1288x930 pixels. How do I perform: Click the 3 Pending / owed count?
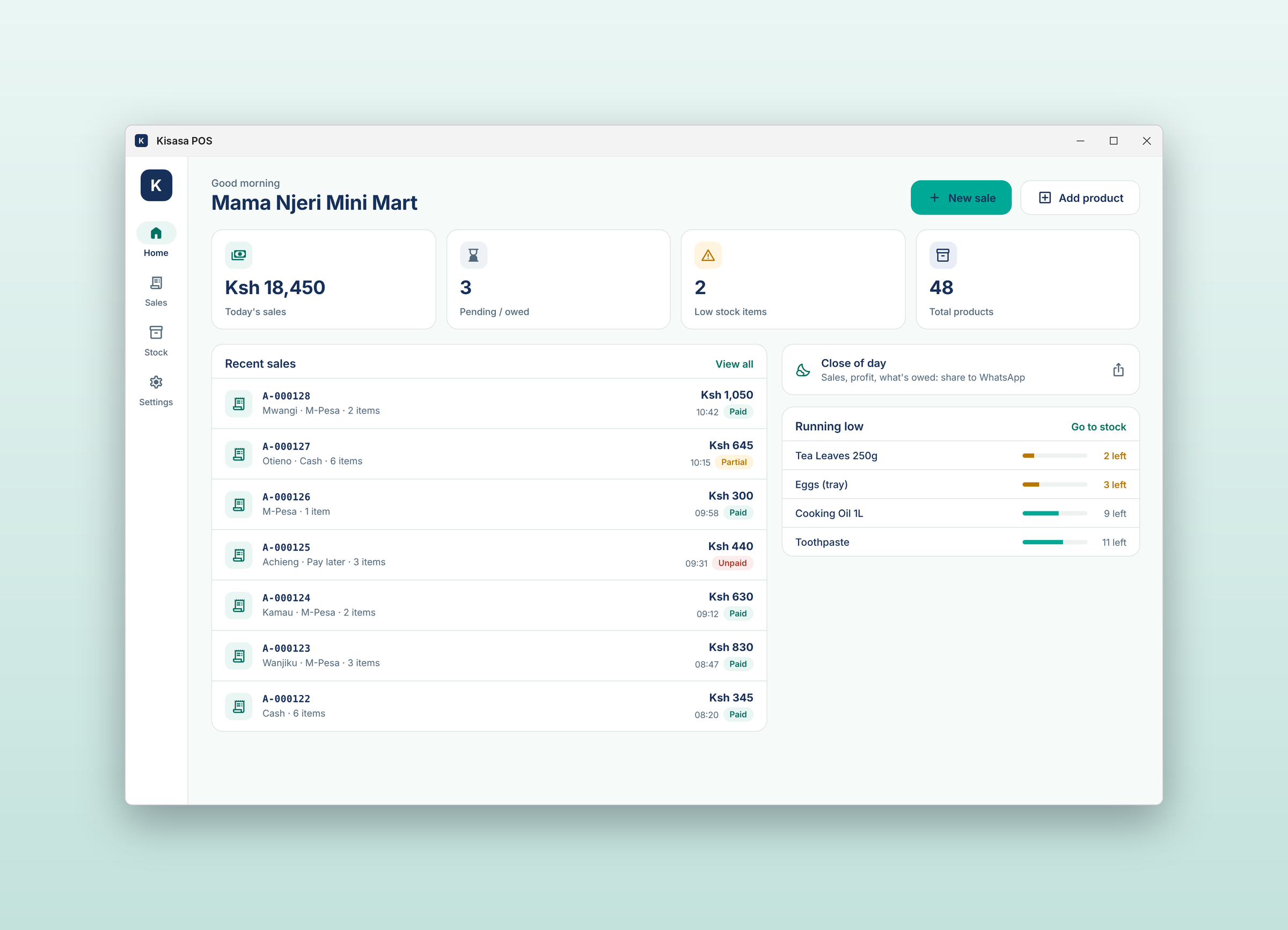coord(466,287)
